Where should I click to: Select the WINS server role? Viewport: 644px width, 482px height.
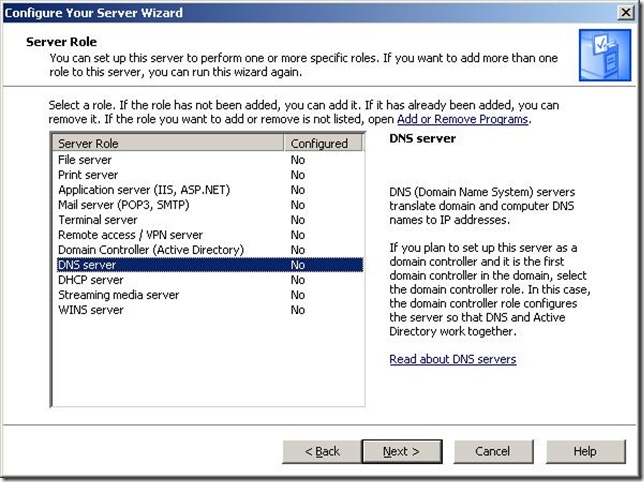(90, 310)
